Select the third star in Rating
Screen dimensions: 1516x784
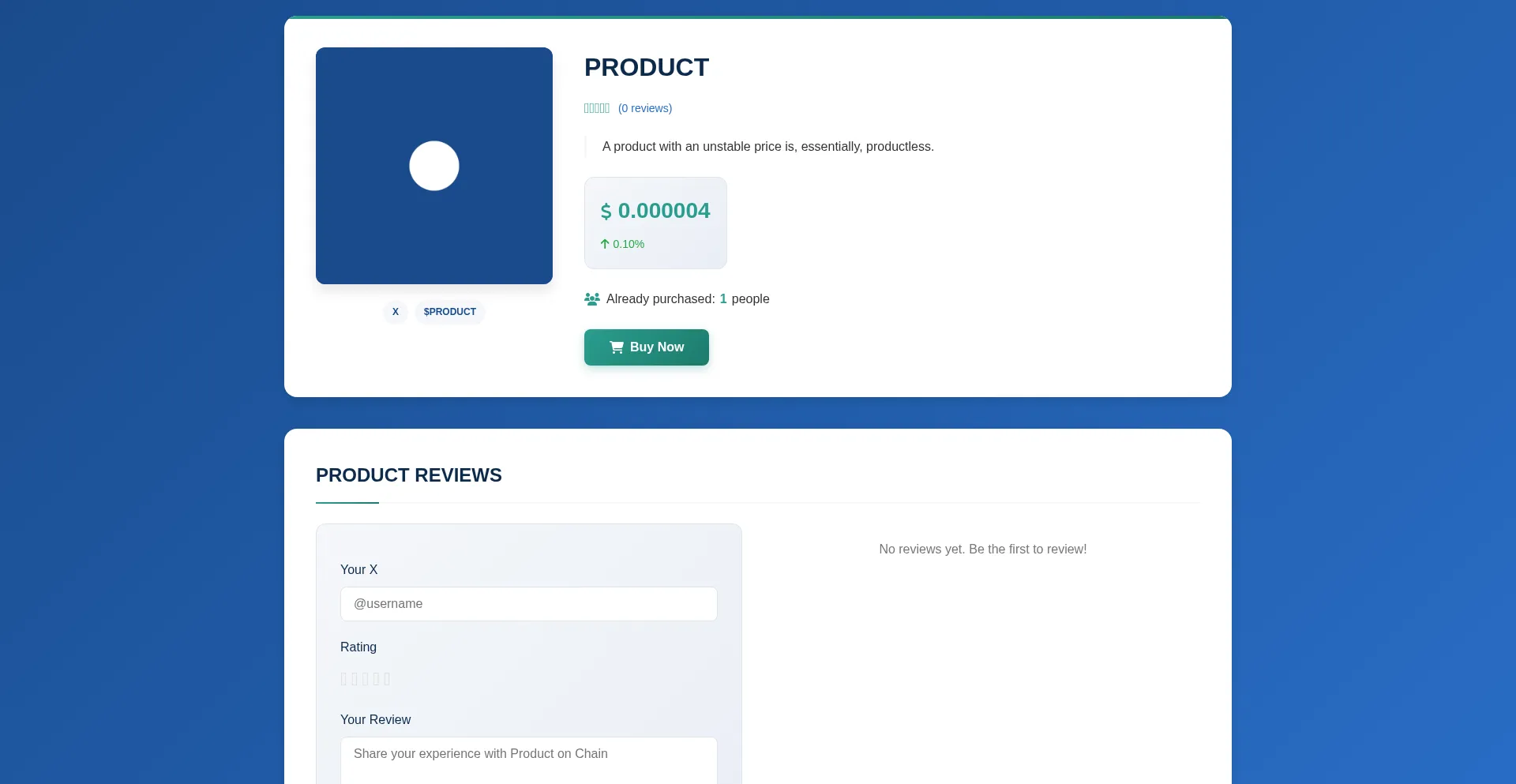(366, 679)
